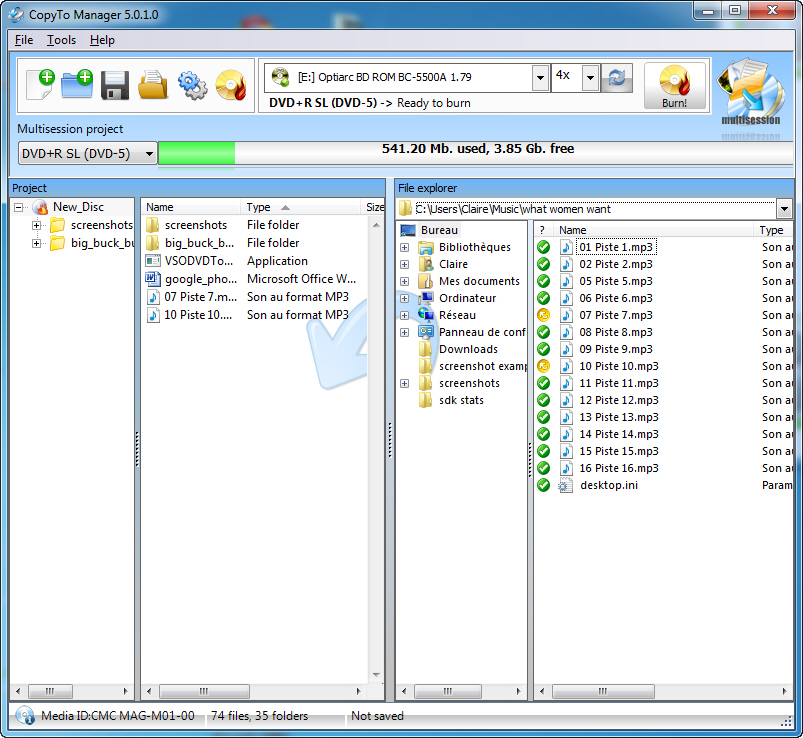The height and width of the screenshot is (738, 803).
Task: Open project with the yellow folder icon
Action: tap(152, 85)
